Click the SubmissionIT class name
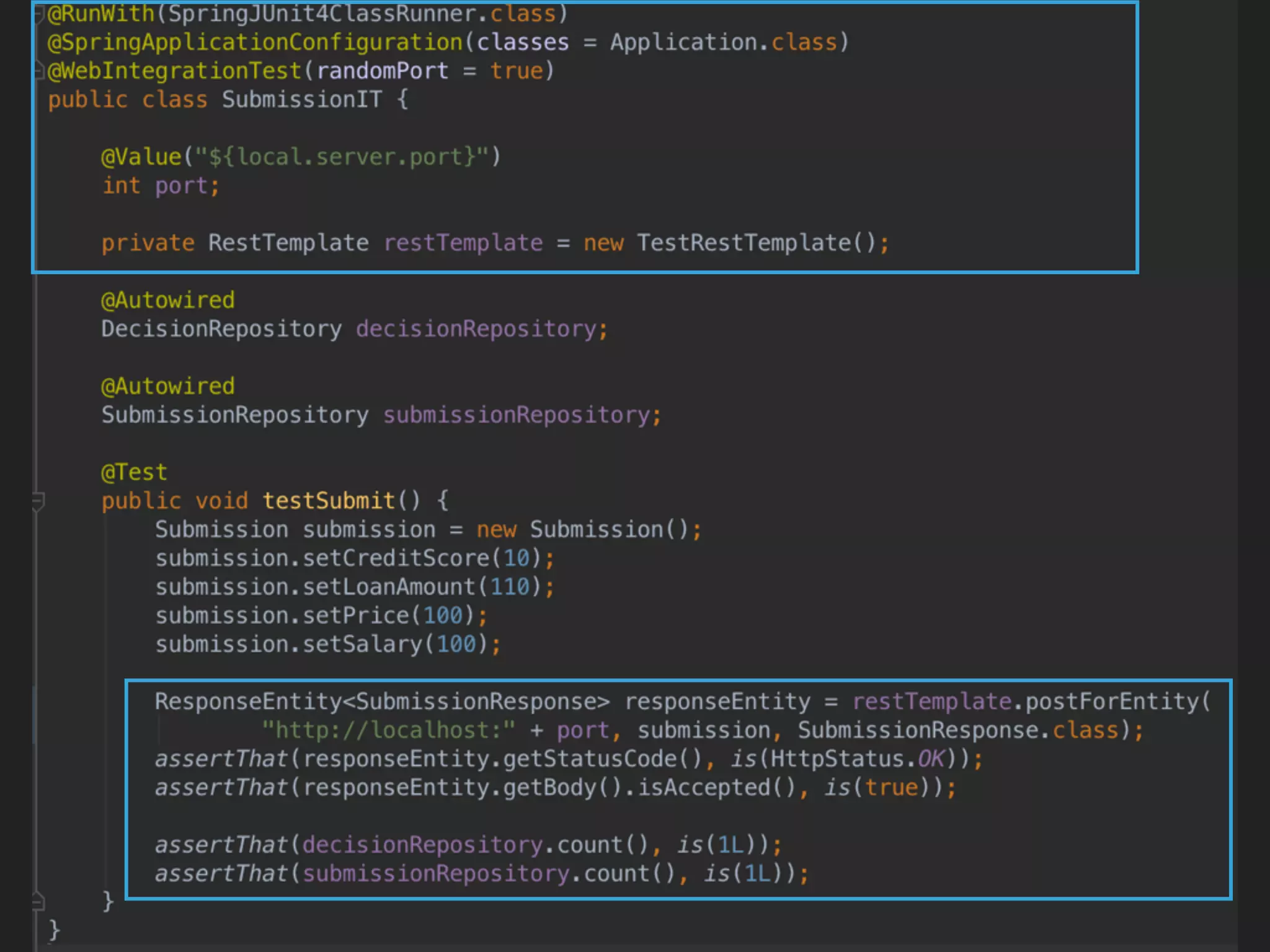Screen dimensions: 1270x952 click(301, 100)
